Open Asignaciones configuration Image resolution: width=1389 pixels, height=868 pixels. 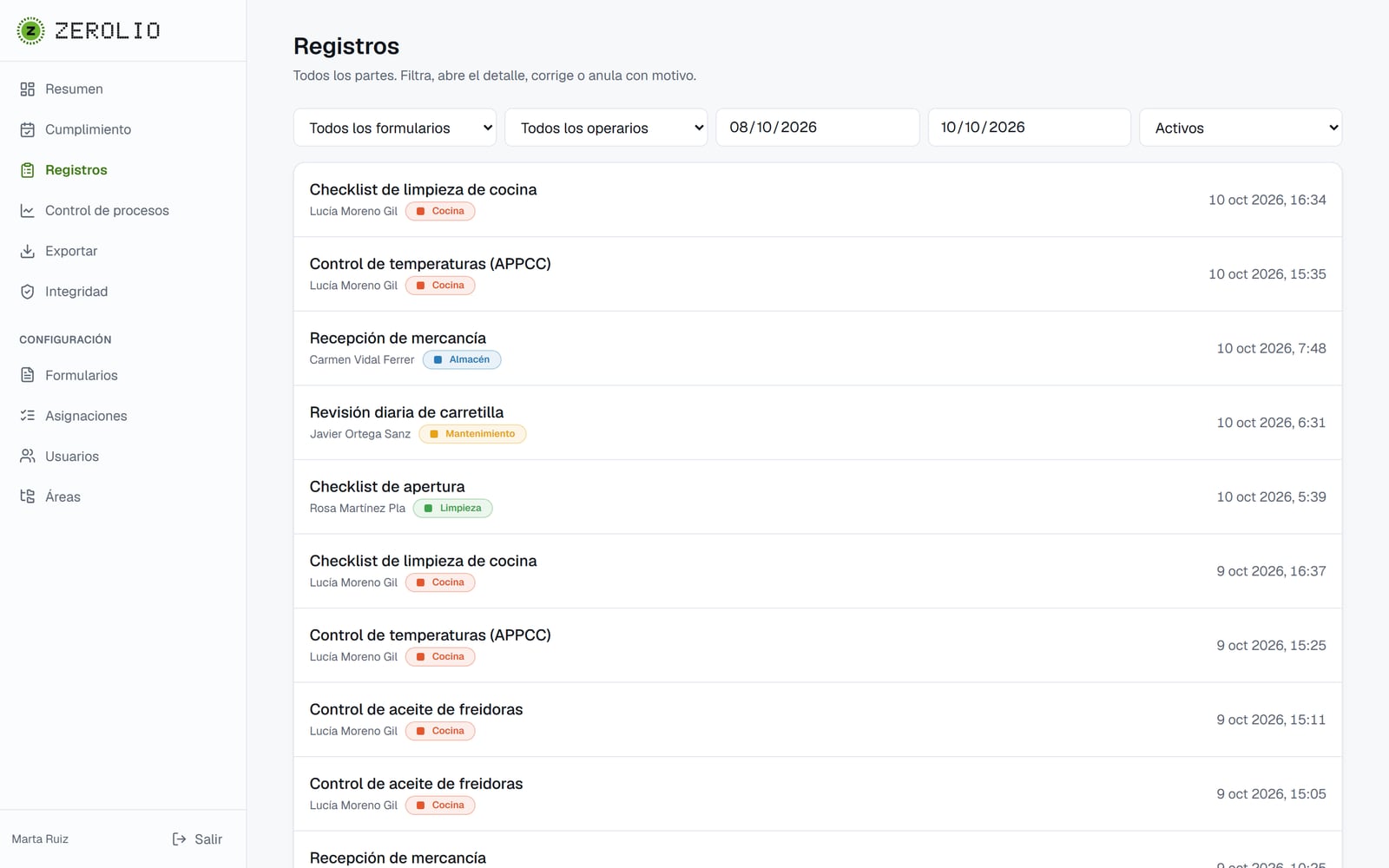click(x=123, y=416)
